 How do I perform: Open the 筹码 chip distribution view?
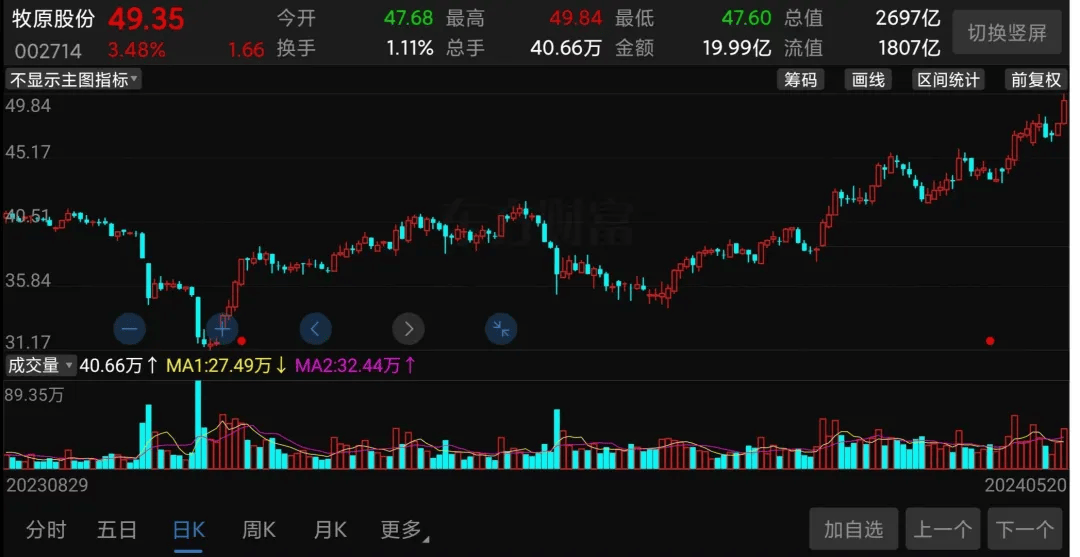[x=800, y=80]
